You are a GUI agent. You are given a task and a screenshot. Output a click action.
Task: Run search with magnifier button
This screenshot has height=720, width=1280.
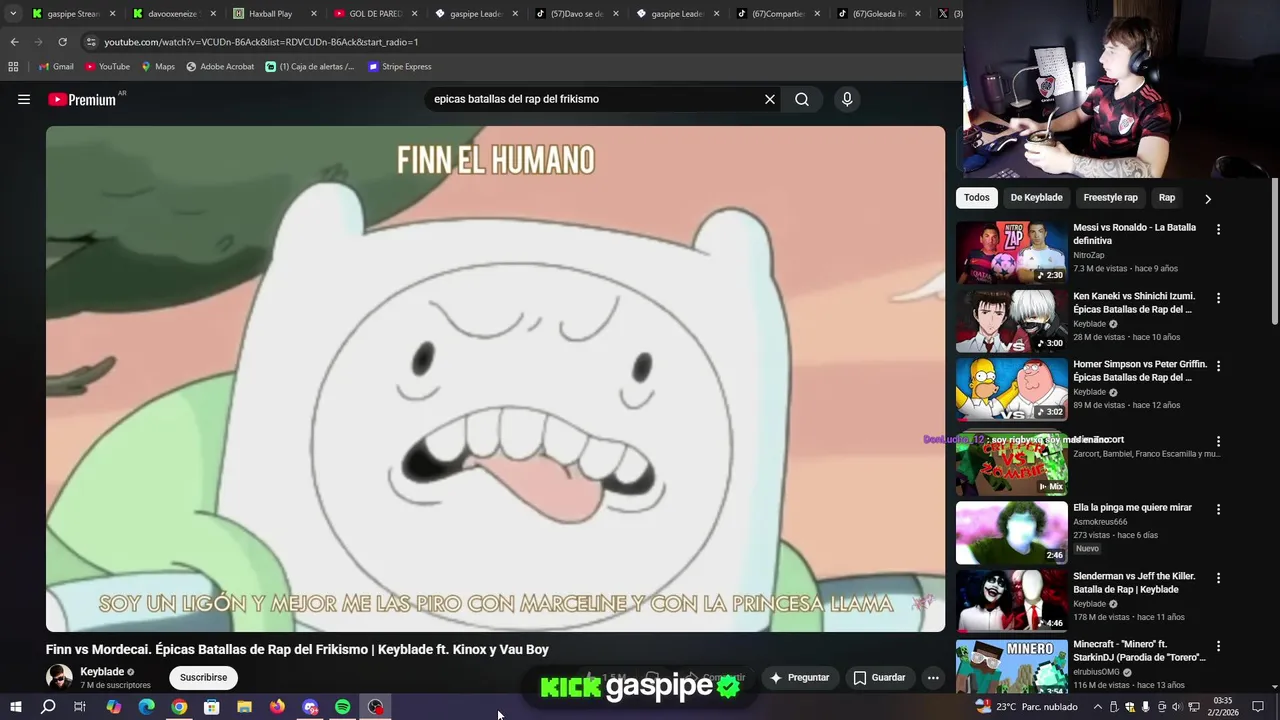tap(802, 99)
